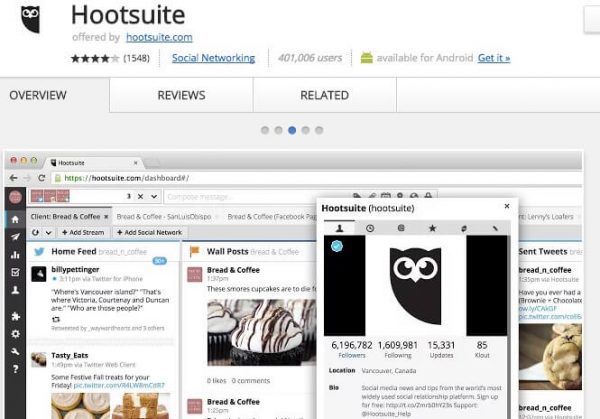Screen dimensions: 600x419
Task: Click the Hootsuite browser tab
Action: point(94,163)
